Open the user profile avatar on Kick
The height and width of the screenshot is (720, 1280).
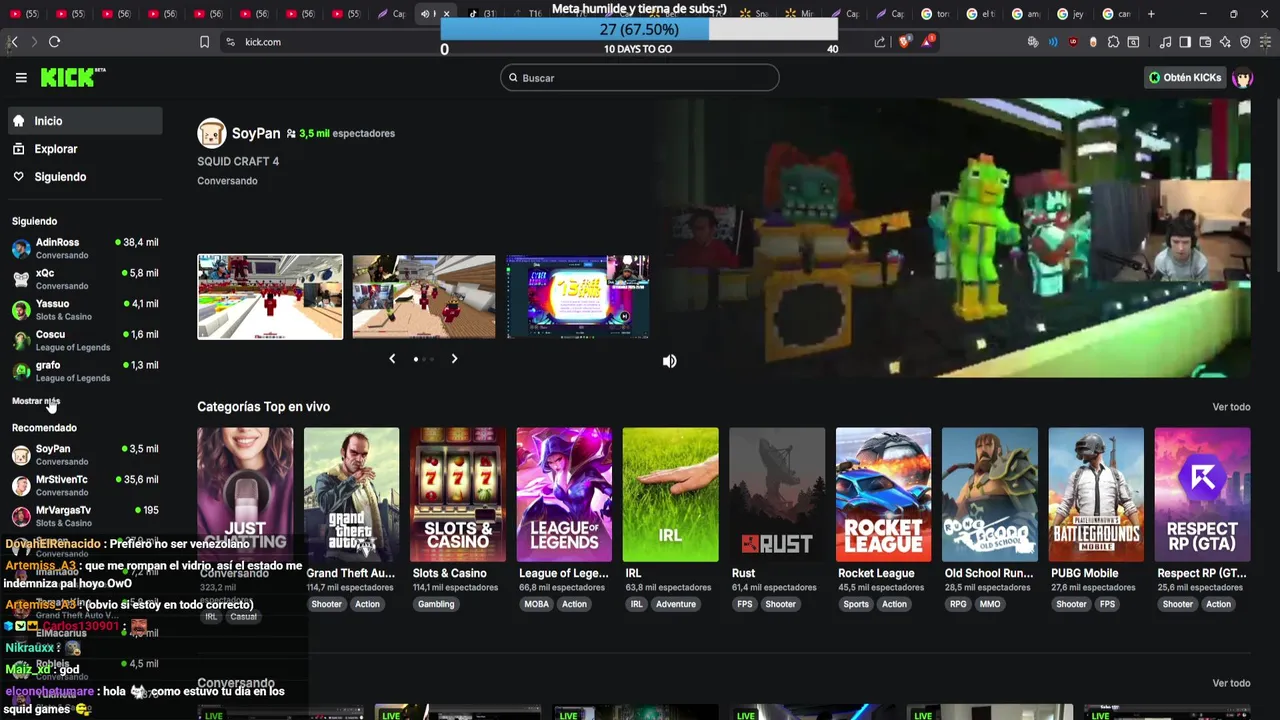(x=1243, y=78)
